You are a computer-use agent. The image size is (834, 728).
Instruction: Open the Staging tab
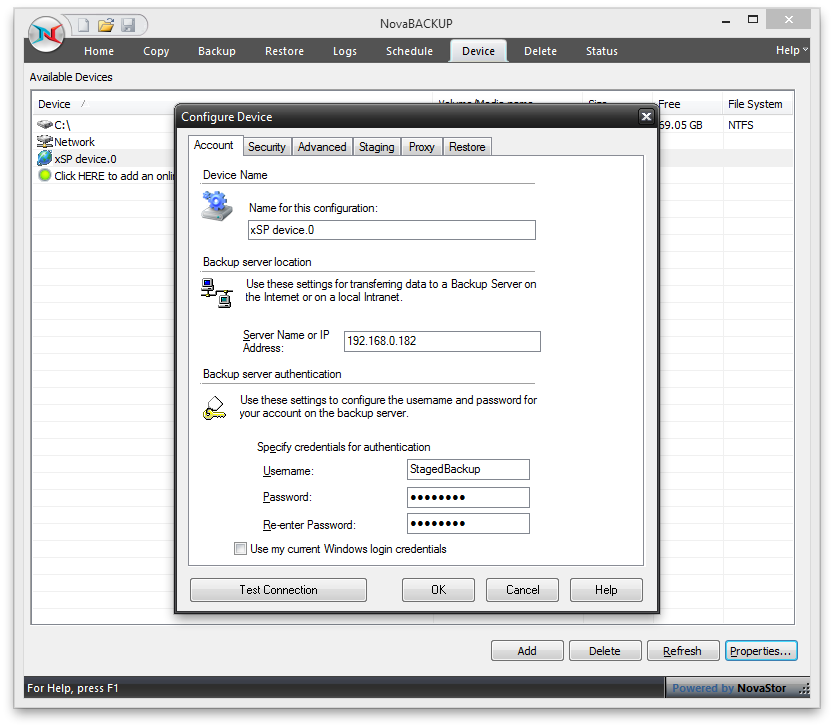click(x=377, y=147)
